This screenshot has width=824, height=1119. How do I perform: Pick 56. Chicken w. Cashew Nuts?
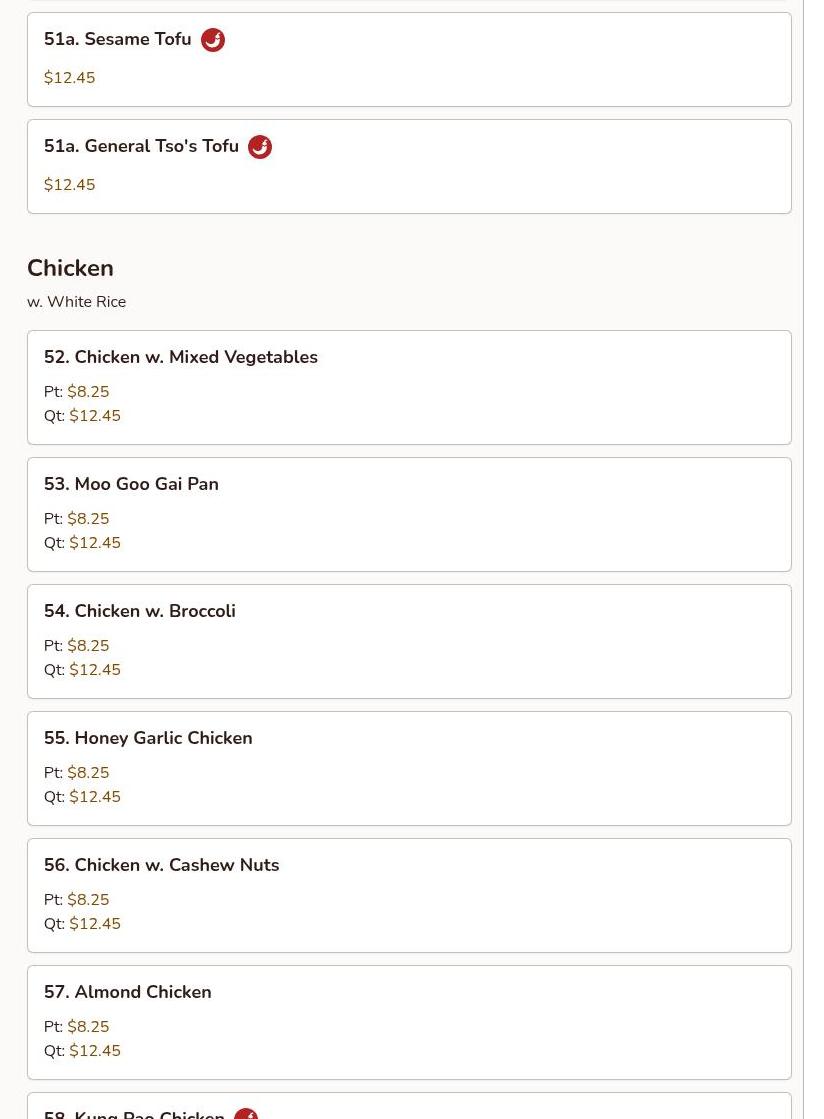pyautogui.click(x=161, y=865)
